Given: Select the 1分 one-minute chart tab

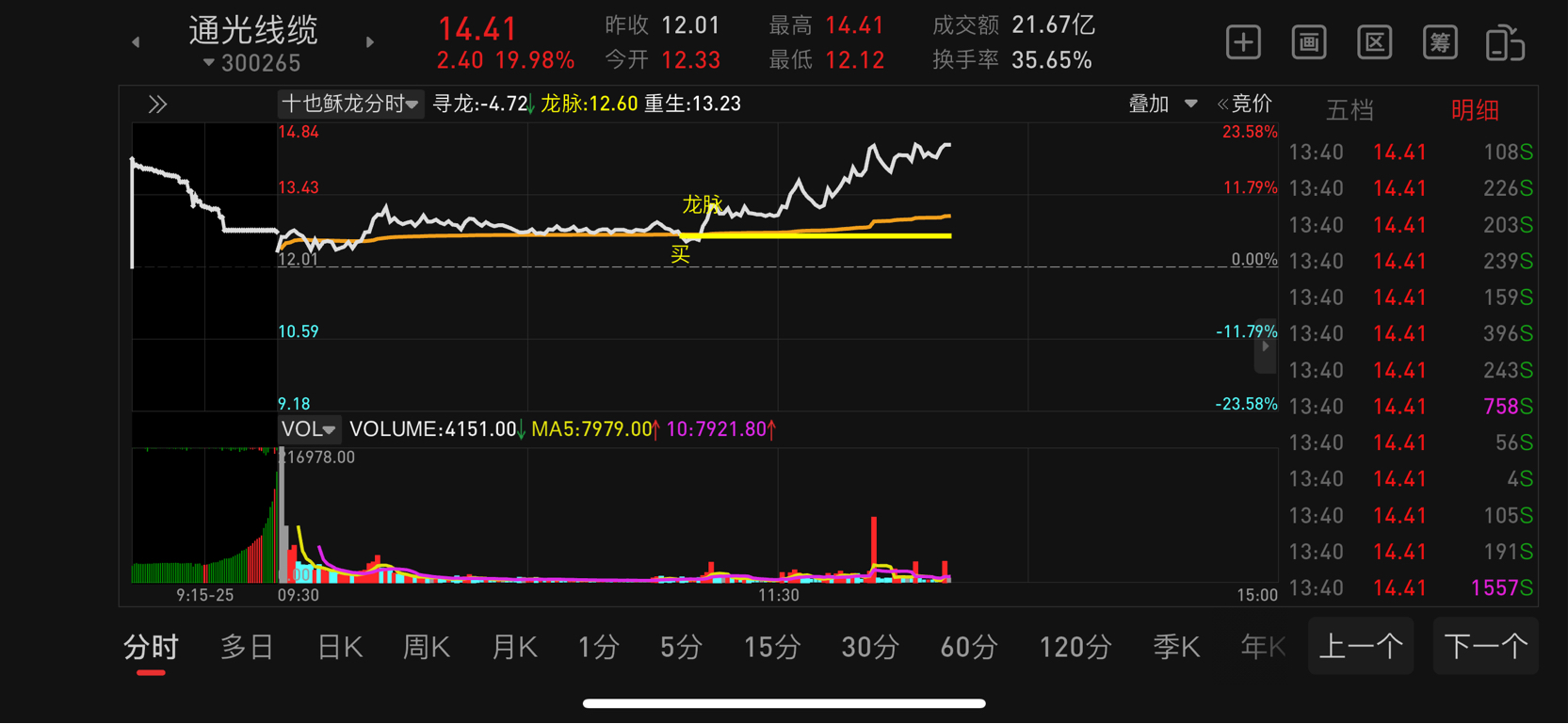Looking at the screenshot, I should pyautogui.click(x=599, y=647).
